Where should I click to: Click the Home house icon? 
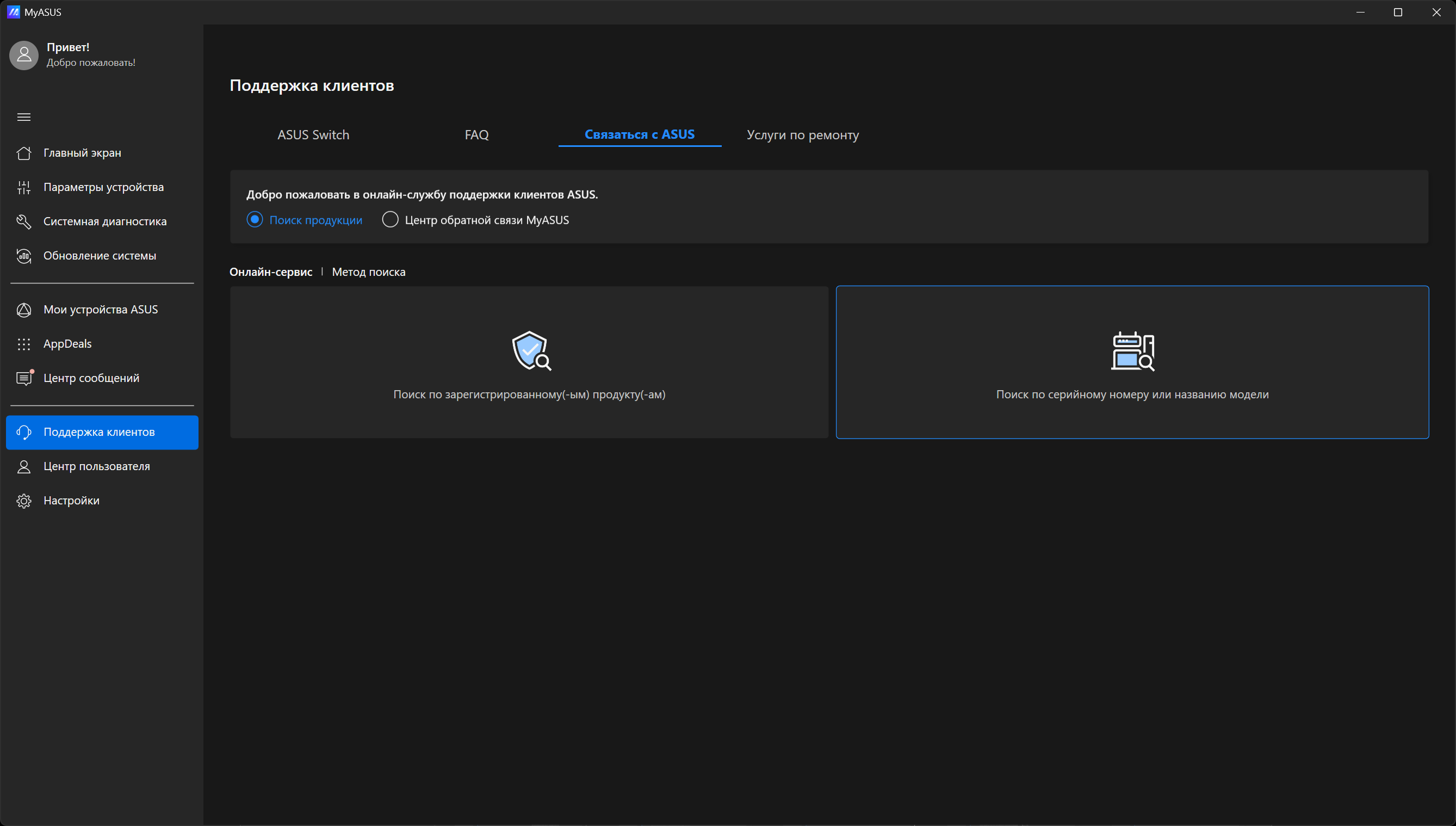pyautogui.click(x=24, y=153)
